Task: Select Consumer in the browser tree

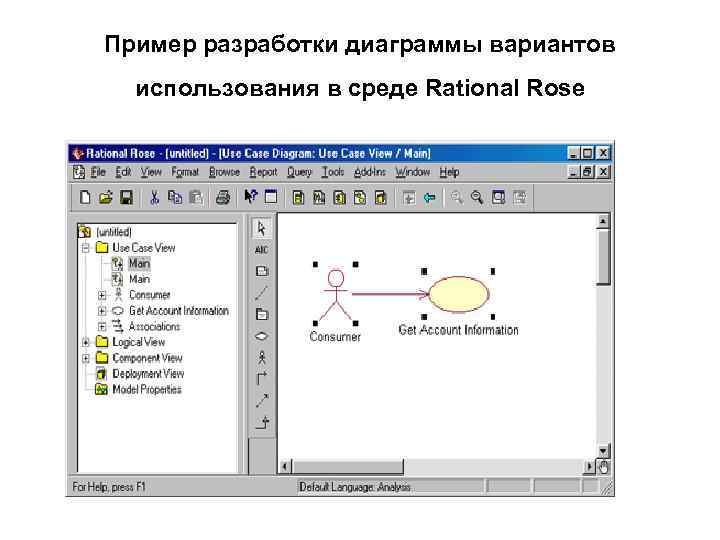Action: 150,295
